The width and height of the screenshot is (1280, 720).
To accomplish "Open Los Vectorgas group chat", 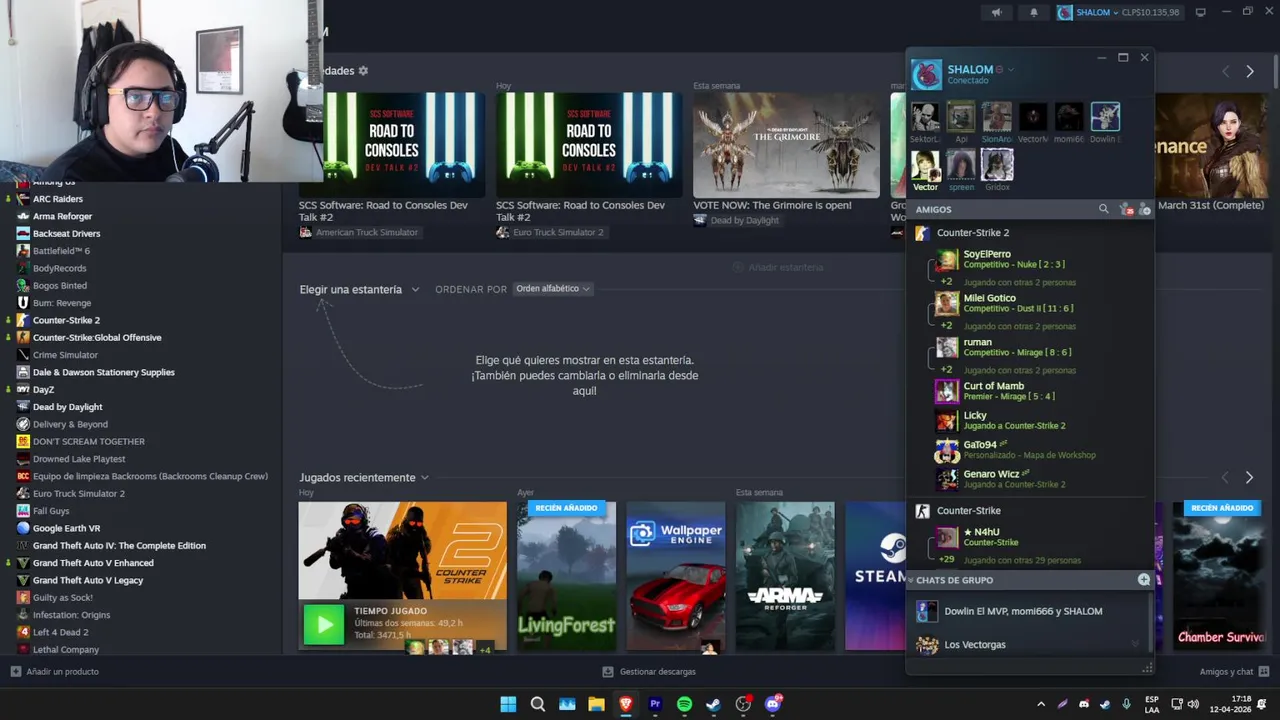I will coord(1030,645).
